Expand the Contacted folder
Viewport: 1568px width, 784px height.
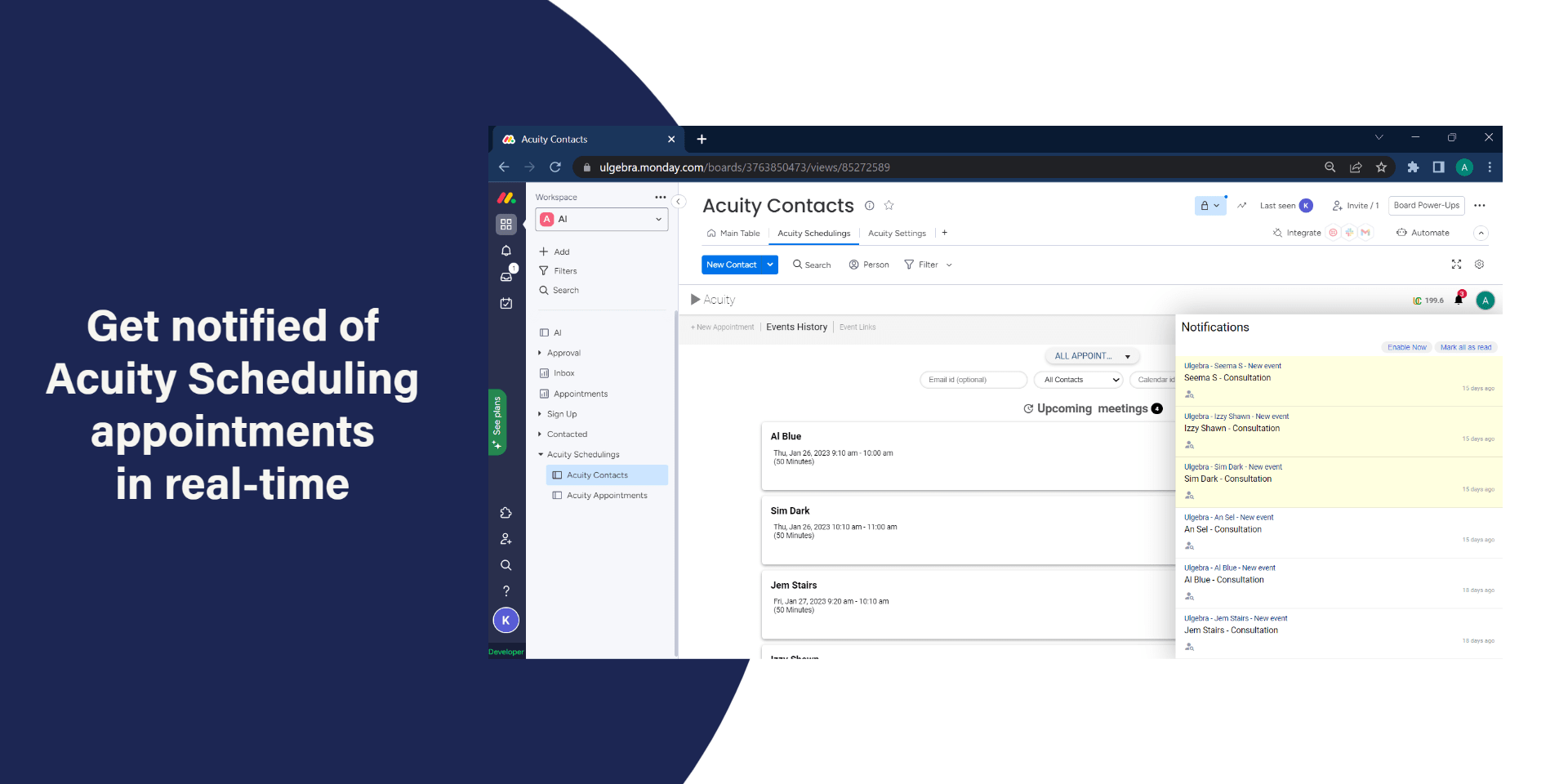[540, 434]
